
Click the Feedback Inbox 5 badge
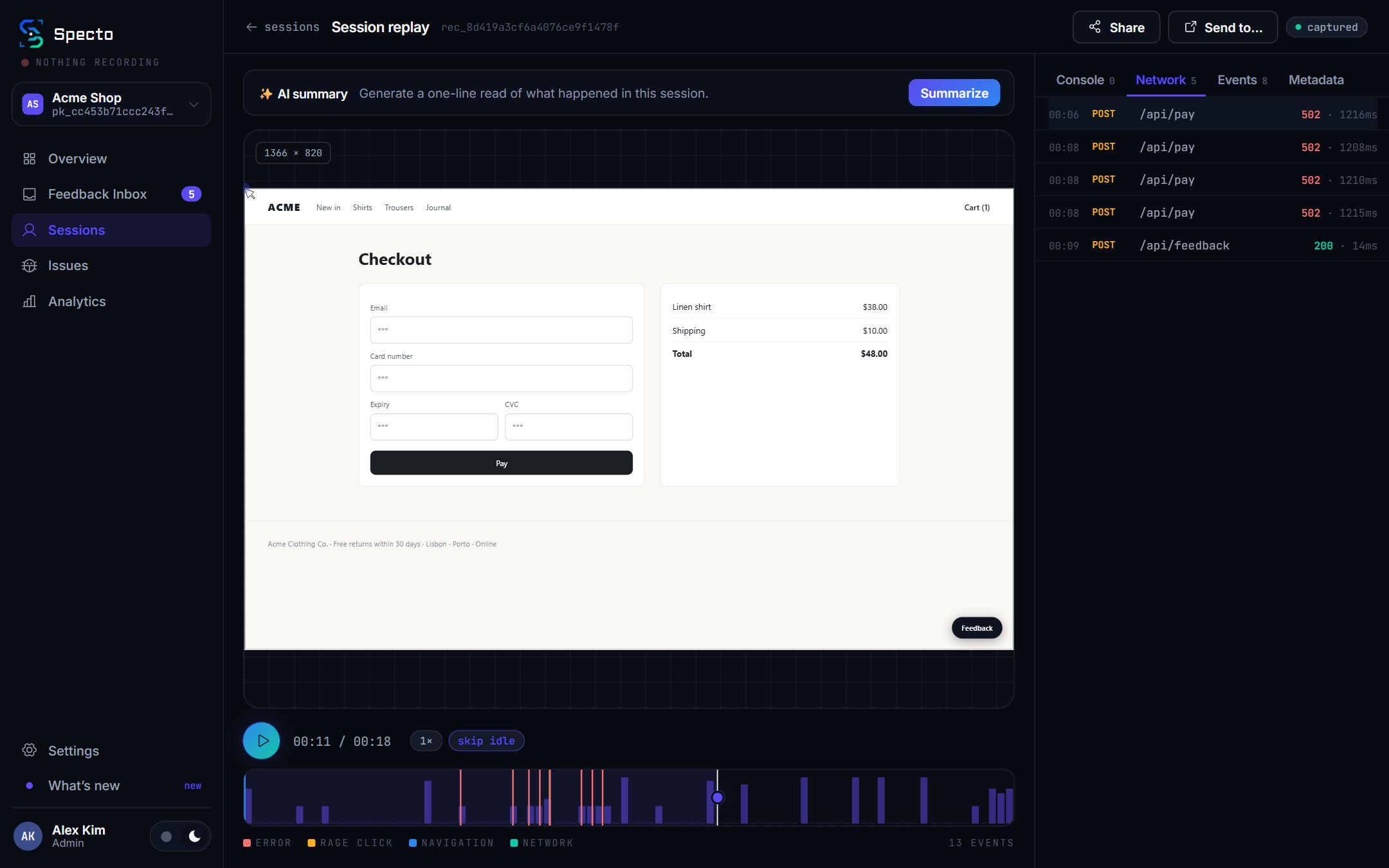click(191, 194)
